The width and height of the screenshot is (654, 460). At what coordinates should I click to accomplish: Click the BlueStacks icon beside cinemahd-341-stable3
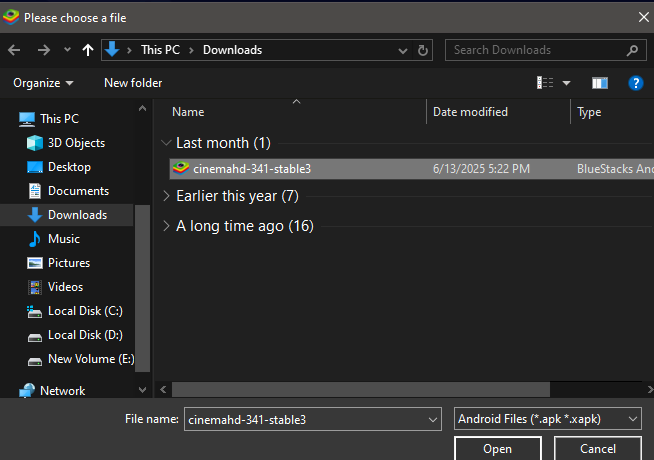pos(181,168)
